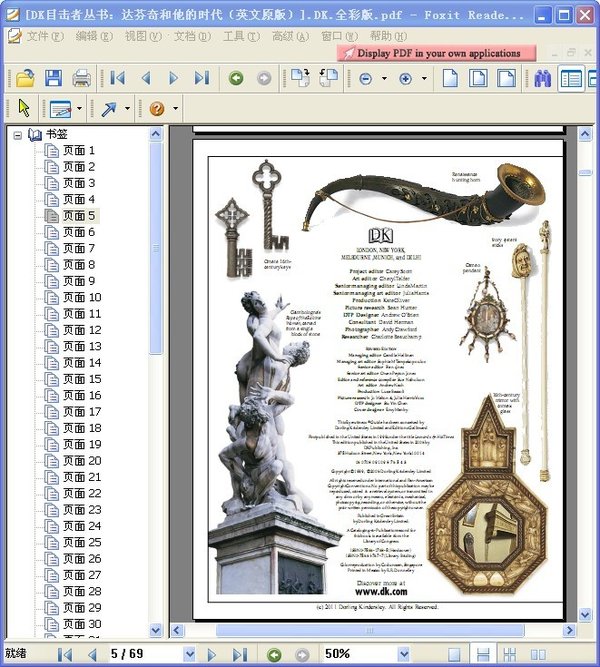Screen dimensions: 600x667
Task: Click Display PDF in your own applications banner
Action: [x=437, y=53]
